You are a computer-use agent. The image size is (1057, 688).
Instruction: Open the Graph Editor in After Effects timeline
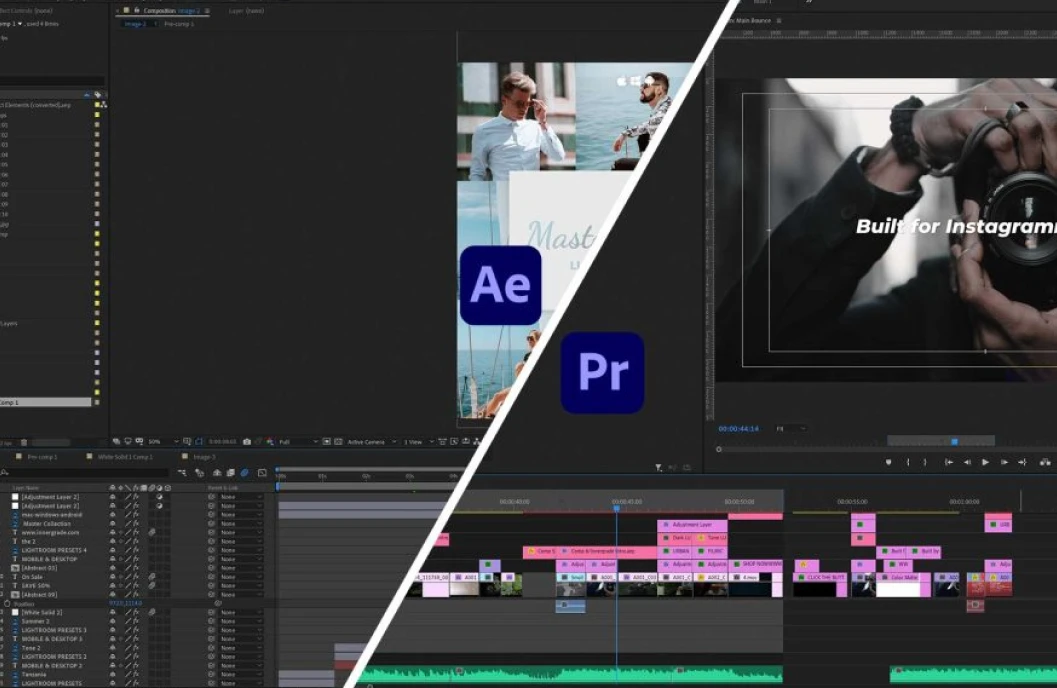pos(262,473)
